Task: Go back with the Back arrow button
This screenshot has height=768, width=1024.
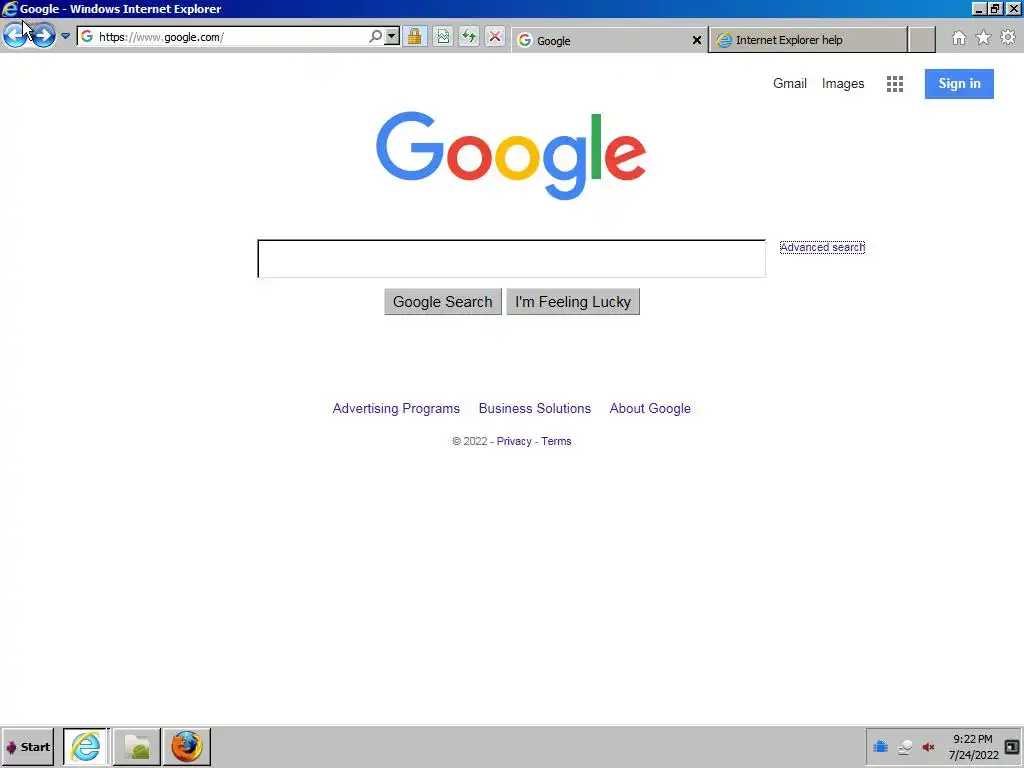Action: tap(16, 35)
